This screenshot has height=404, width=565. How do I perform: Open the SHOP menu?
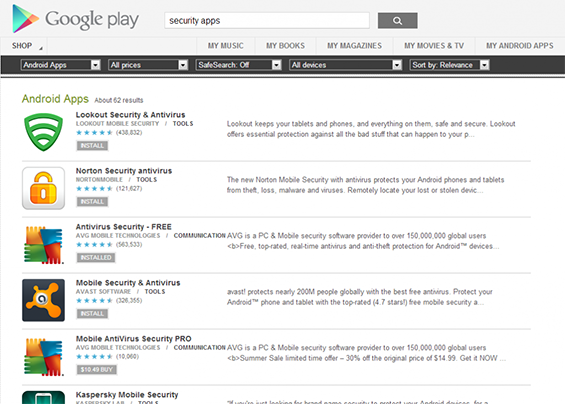(x=24, y=46)
